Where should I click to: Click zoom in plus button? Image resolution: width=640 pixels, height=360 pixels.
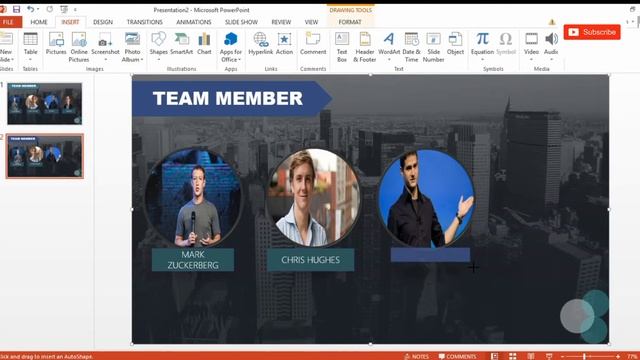point(618,356)
